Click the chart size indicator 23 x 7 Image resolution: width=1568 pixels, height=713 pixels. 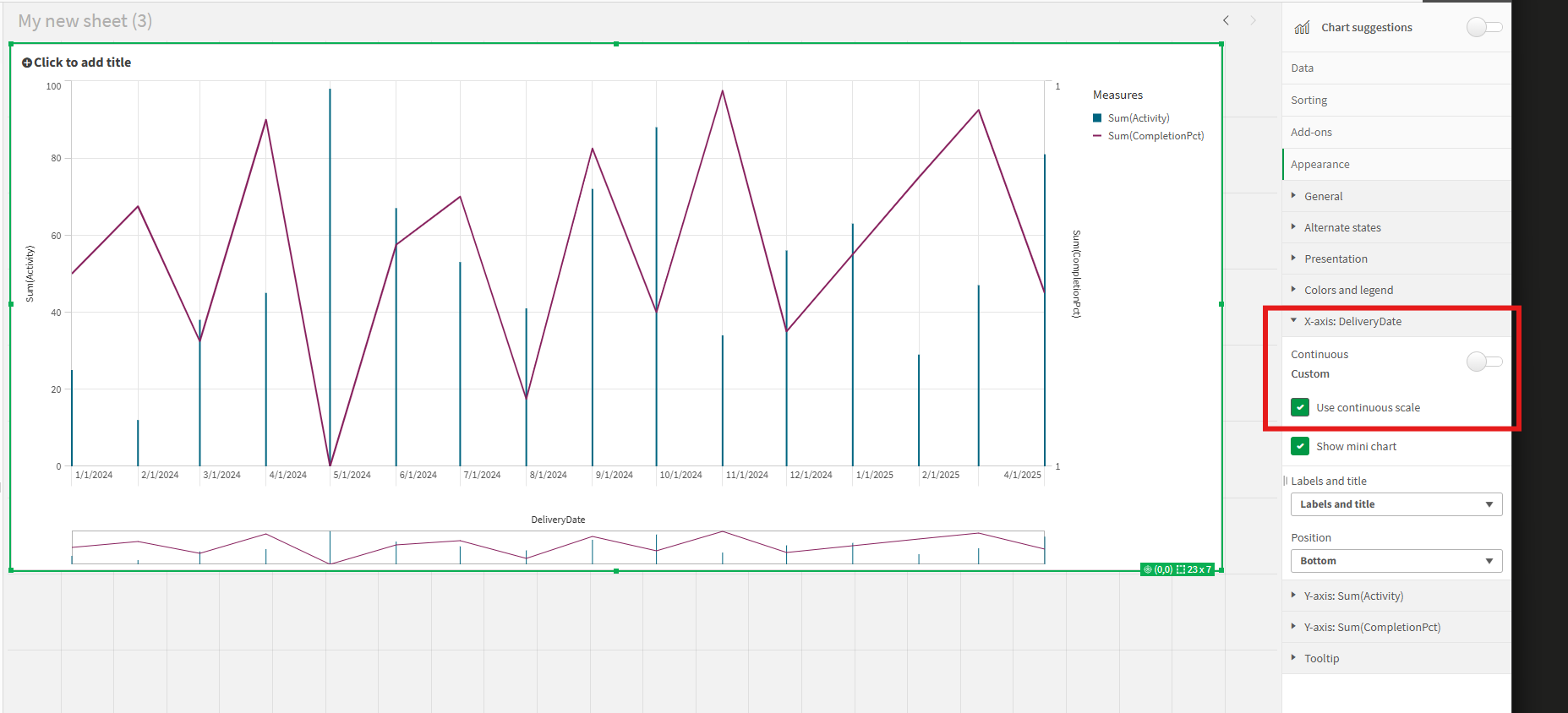pos(1194,569)
